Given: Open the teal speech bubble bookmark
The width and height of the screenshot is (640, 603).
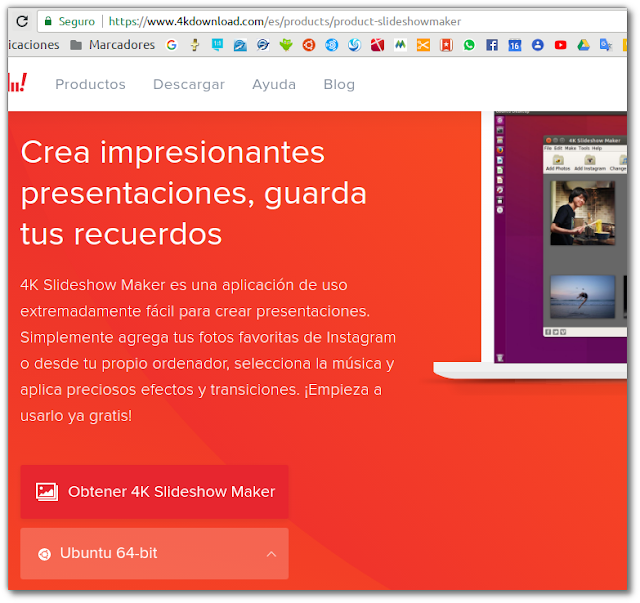Looking at the screenshot, I should coord(218,45).
